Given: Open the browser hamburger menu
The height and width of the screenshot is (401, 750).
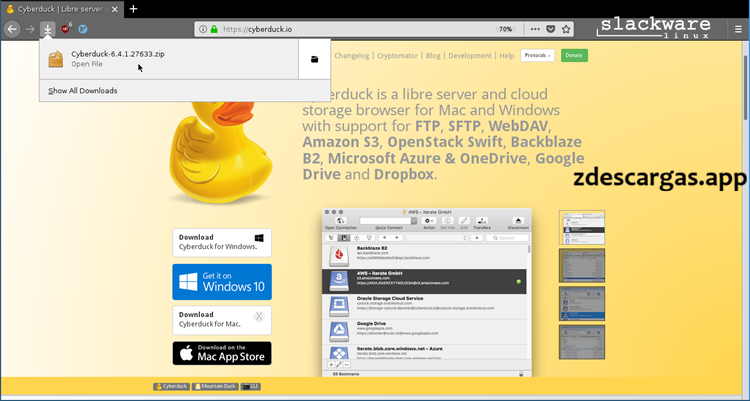Looking at the screenshot, I should (x=738, y=29).
